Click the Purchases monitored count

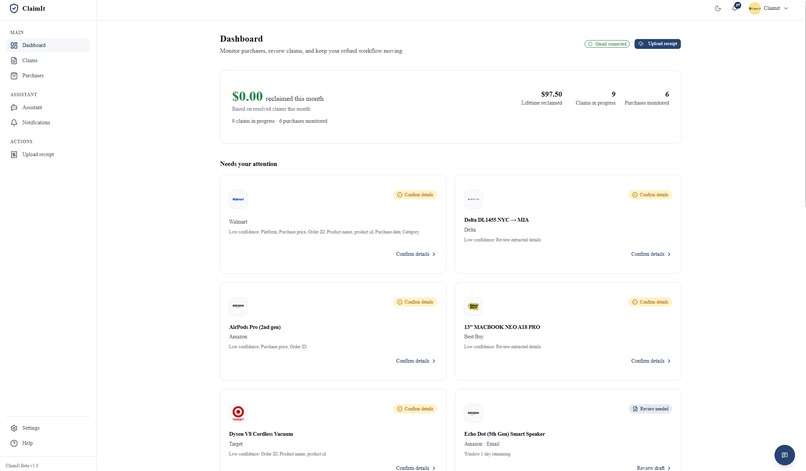point(667,94)
